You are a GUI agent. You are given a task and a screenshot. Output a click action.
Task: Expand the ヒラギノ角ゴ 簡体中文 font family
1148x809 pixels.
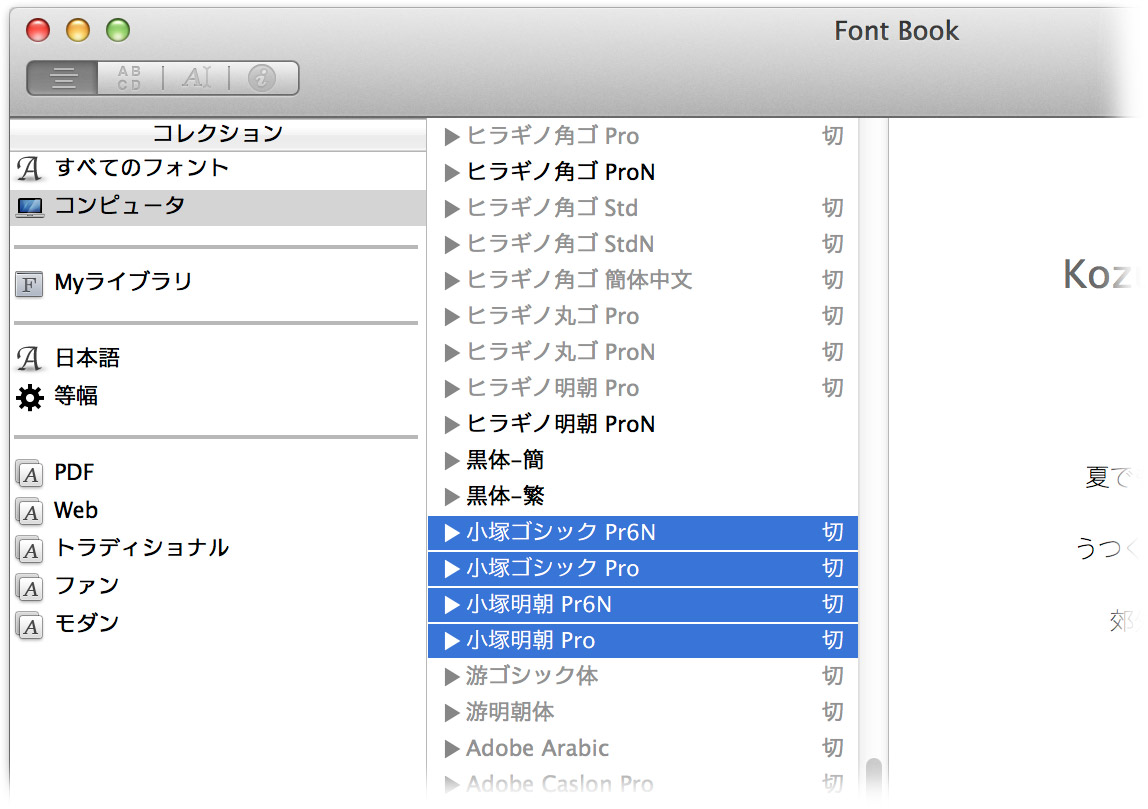tap(452, 280)
